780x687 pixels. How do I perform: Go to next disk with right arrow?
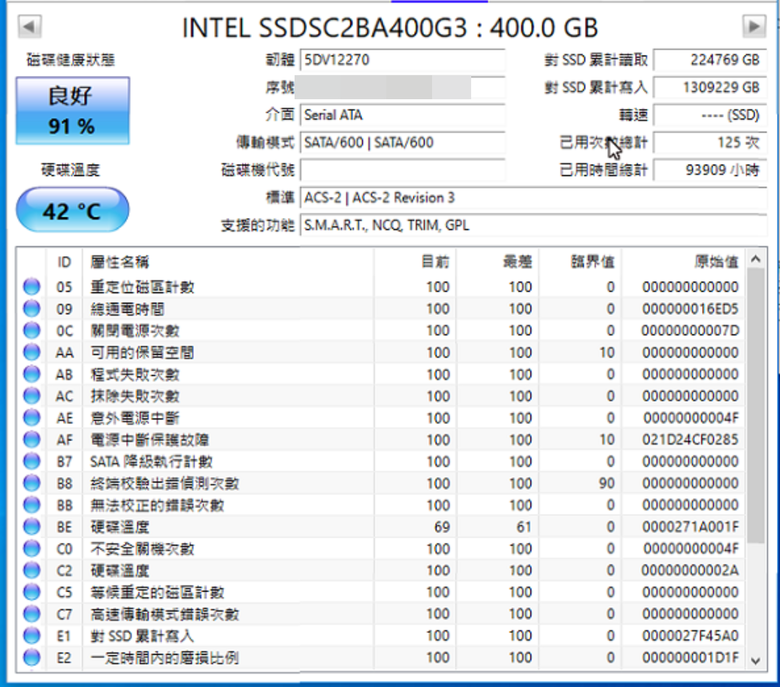[754, 26]
